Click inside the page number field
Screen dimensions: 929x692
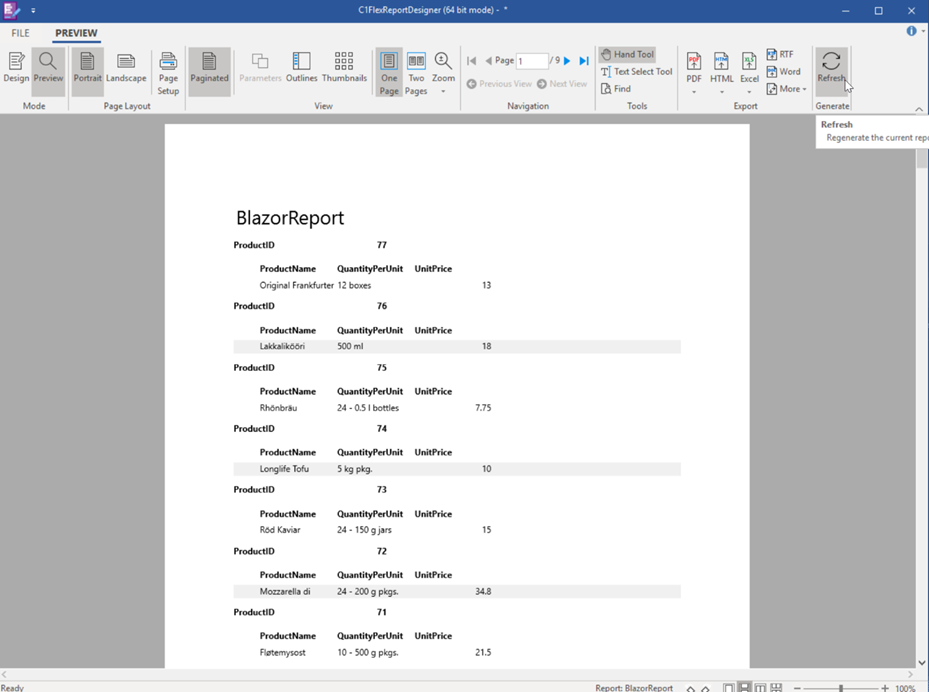(x=534, y=60)
